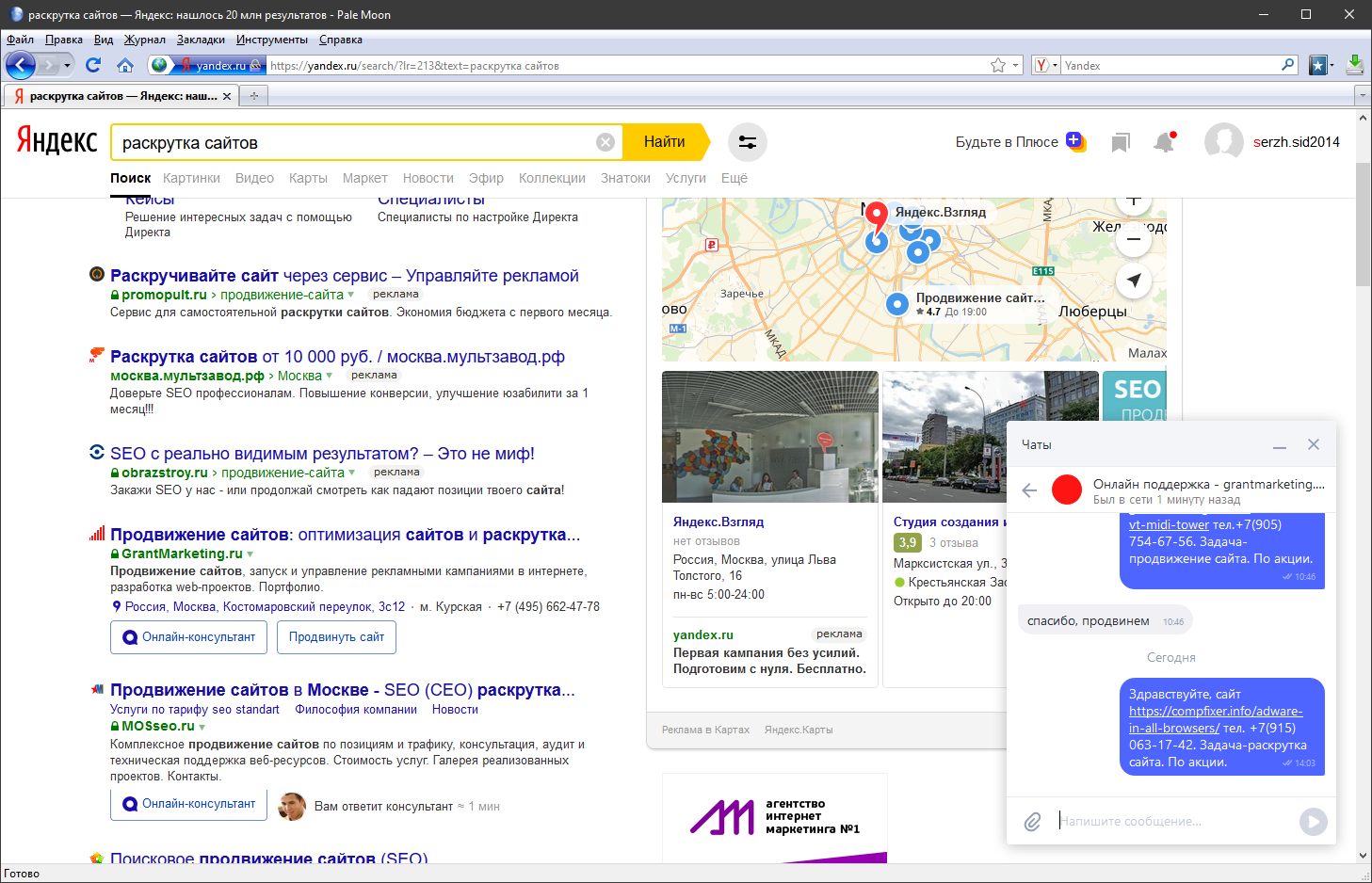Screen dimensions: 1372x883
Task: Open the Ещё search categories tab
Action: tap(734, 178)
